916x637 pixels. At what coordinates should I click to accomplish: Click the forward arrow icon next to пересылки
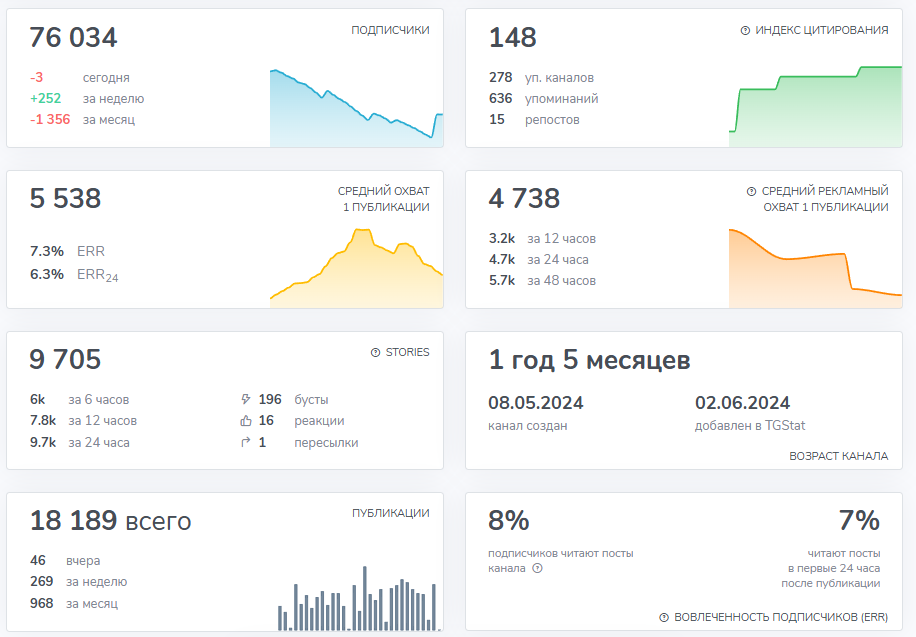pyautogui.click(x=245, y=442)
